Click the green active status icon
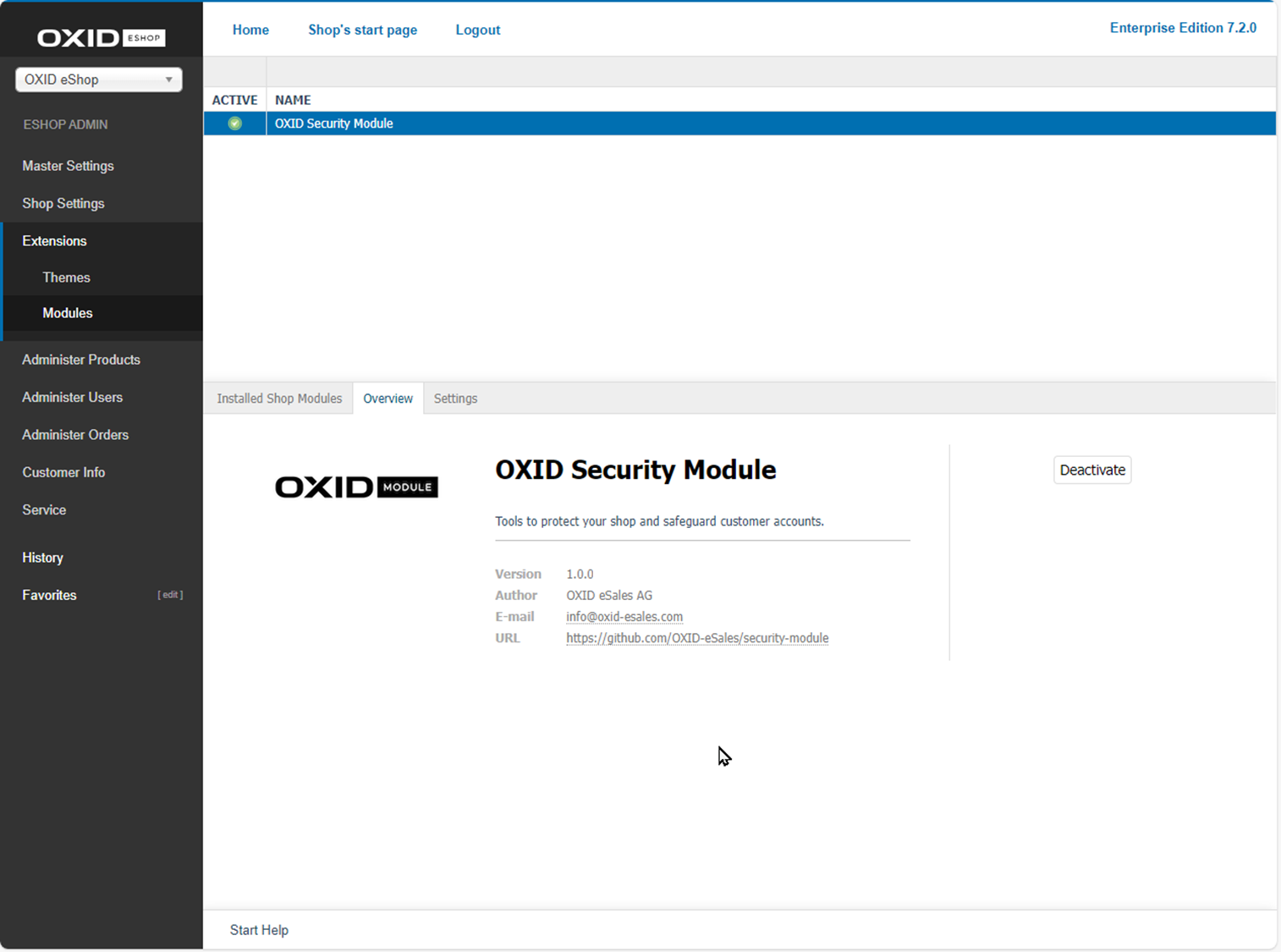 235,124
